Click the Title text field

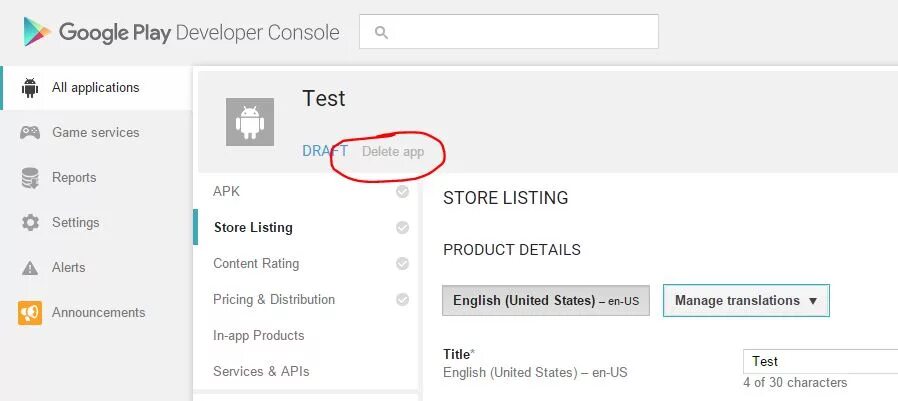(x=820, y=361)
